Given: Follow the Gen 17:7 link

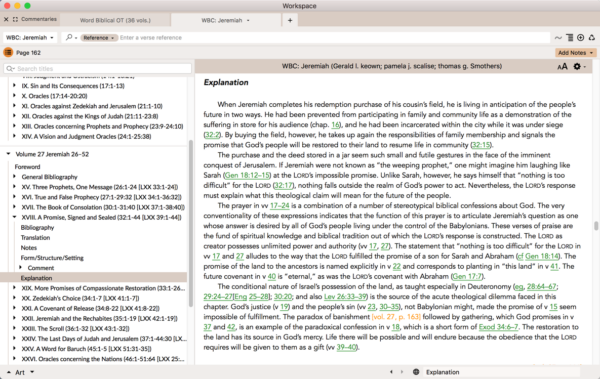Looking at the screenshot, I should pyautogui.click(x=467, y=276).
